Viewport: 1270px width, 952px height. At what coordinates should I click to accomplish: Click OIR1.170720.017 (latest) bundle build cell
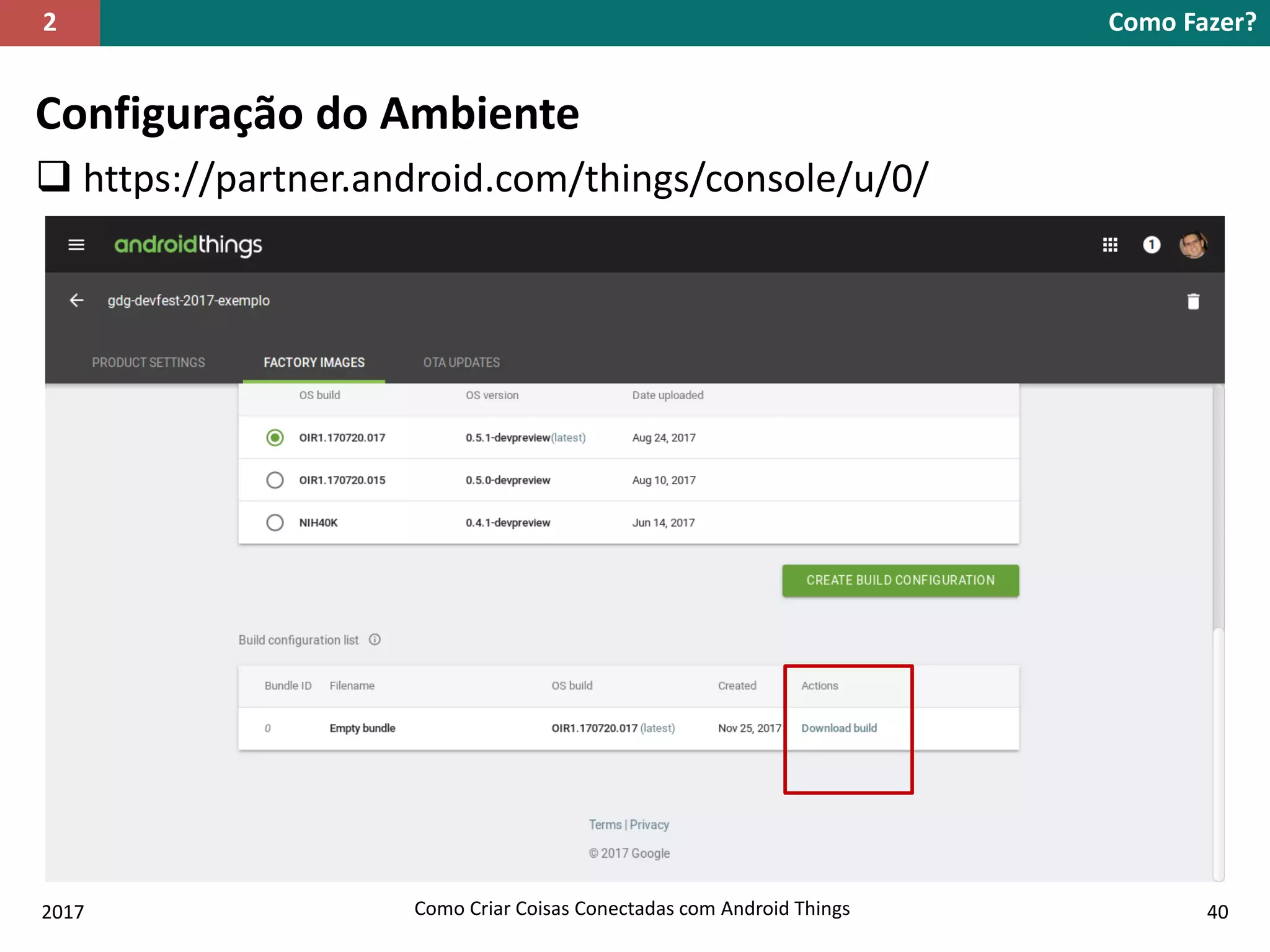613,728
